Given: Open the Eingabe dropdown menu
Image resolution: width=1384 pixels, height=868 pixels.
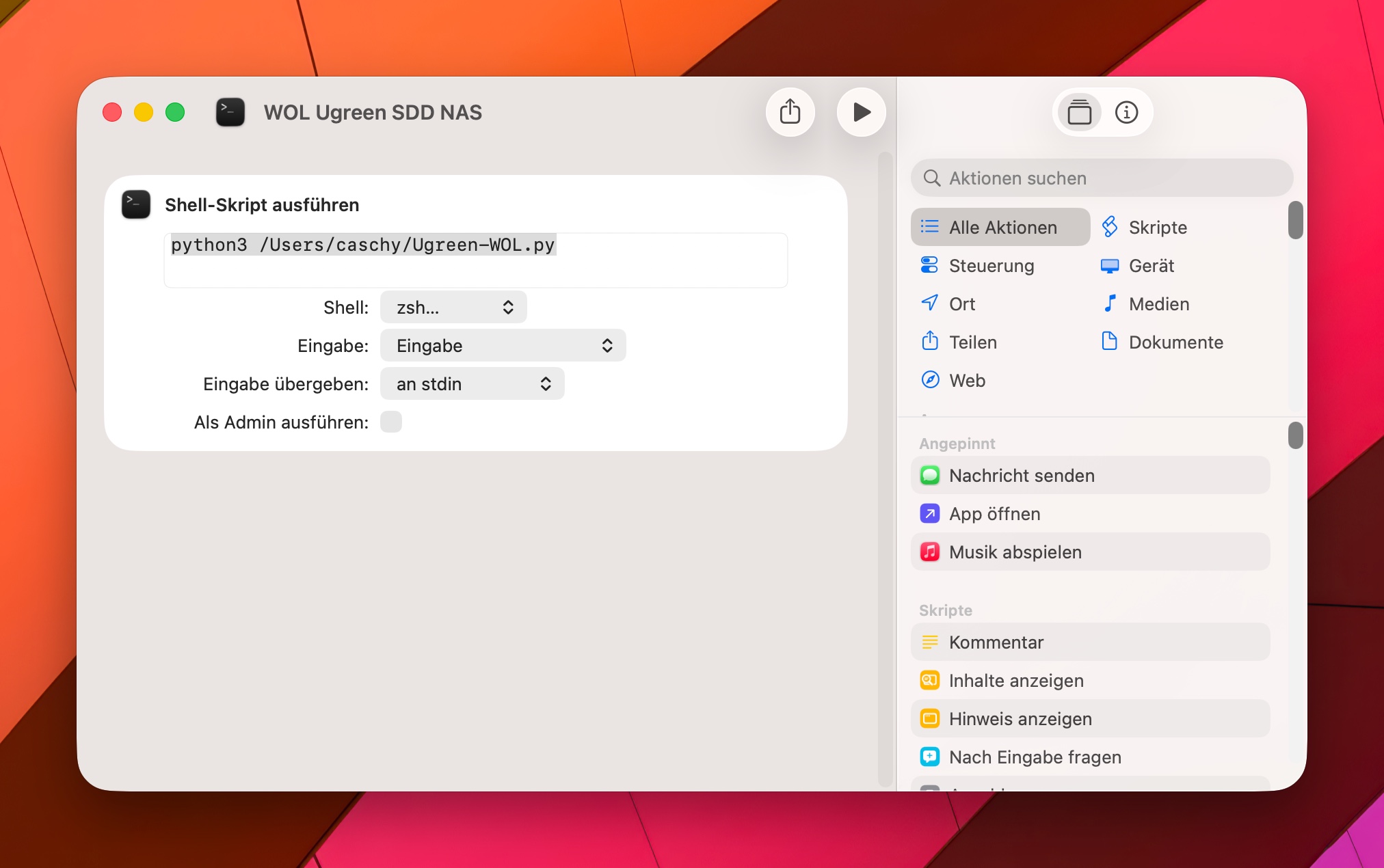Looking at the screenshot, I should pos(503,345).
